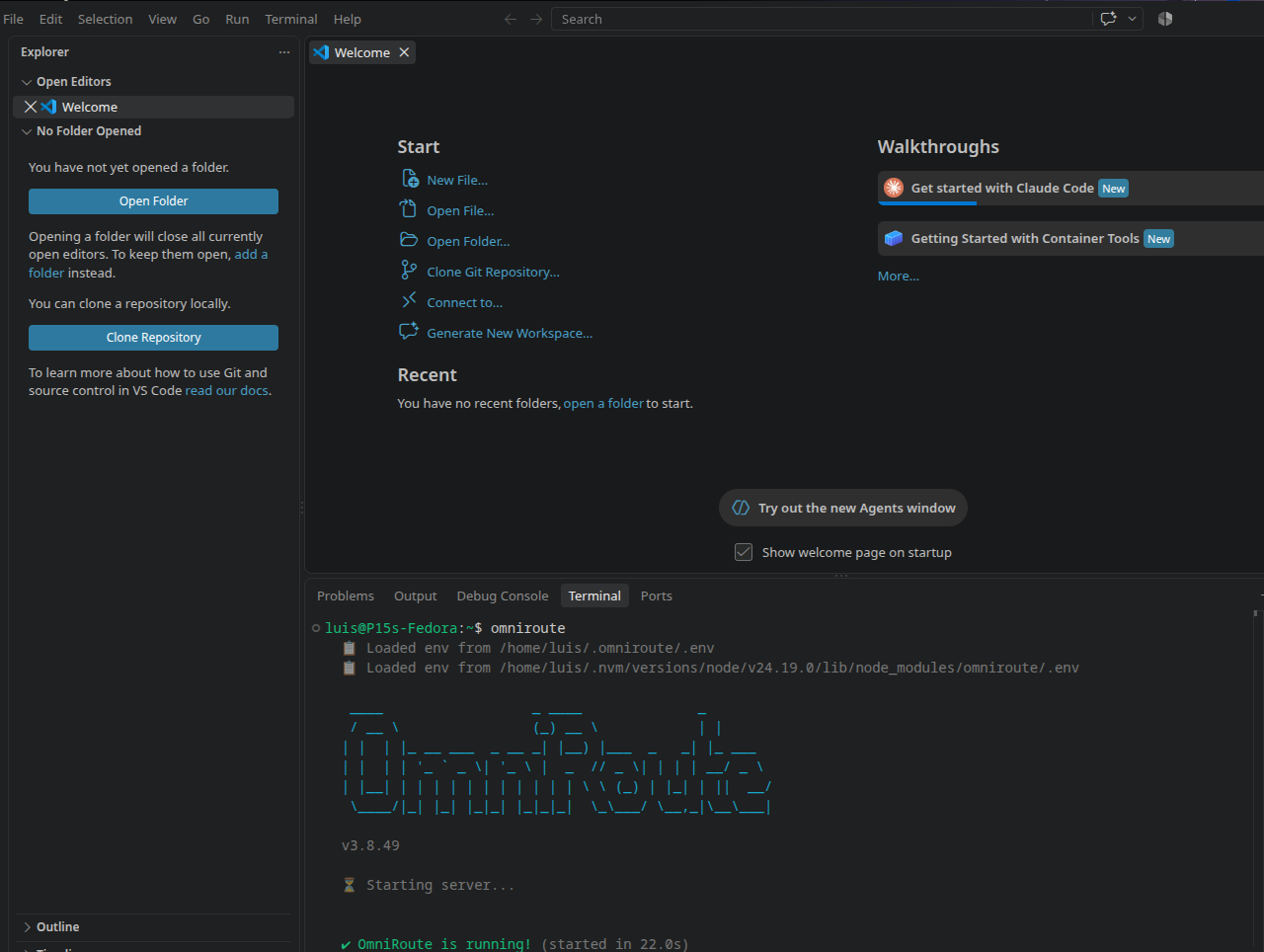Click the Claude Code orange starburst icon
The image size is (1264, 952).
click(x=894, y=188)
